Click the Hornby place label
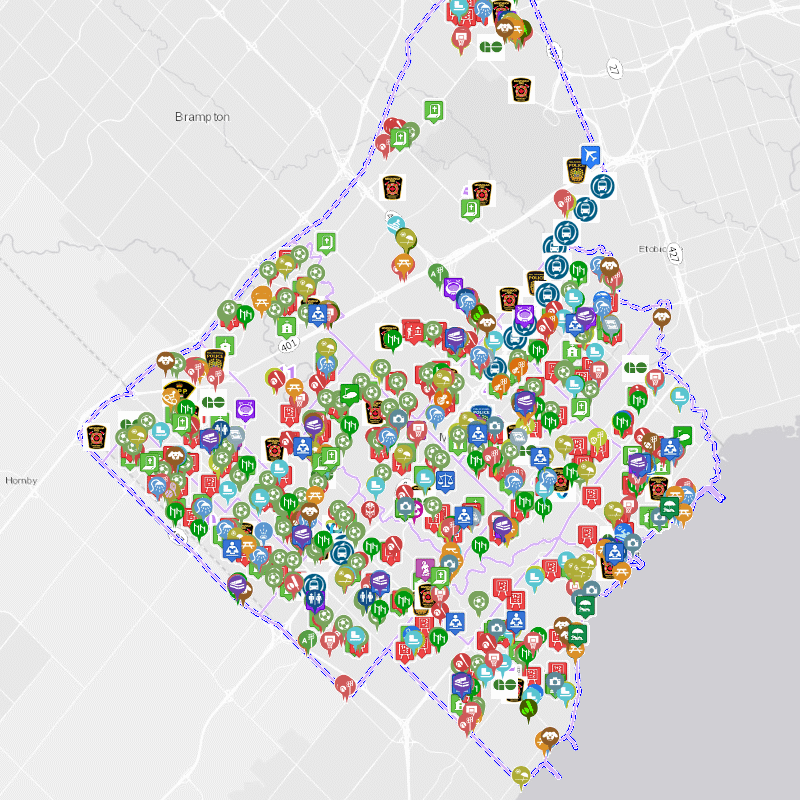 20,481
